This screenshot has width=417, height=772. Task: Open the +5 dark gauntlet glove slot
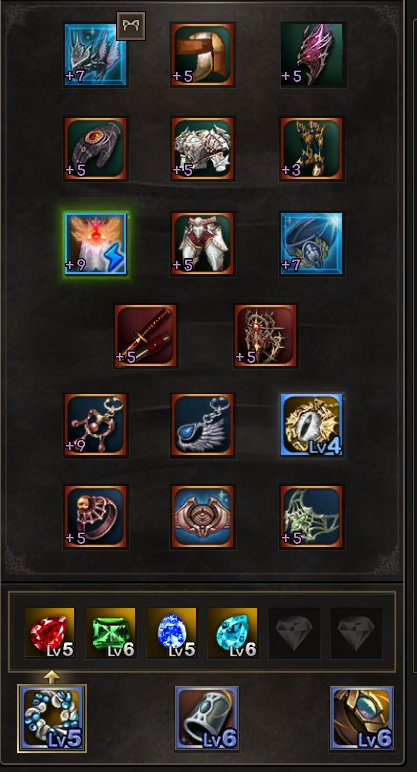point(96,149)
